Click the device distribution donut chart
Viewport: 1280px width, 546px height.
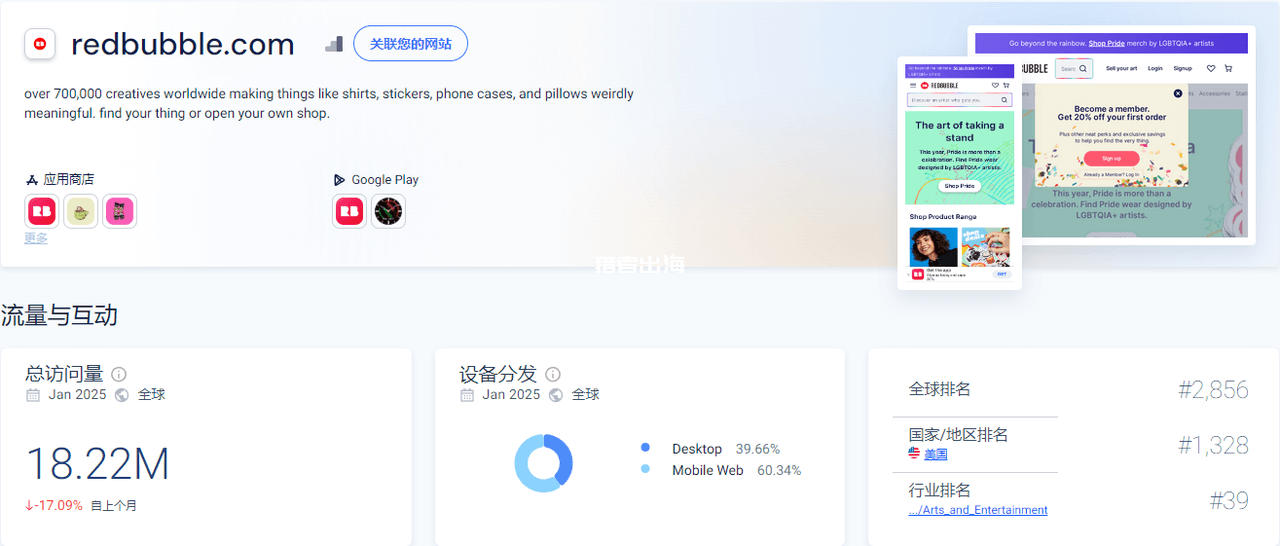coord(544,463)
